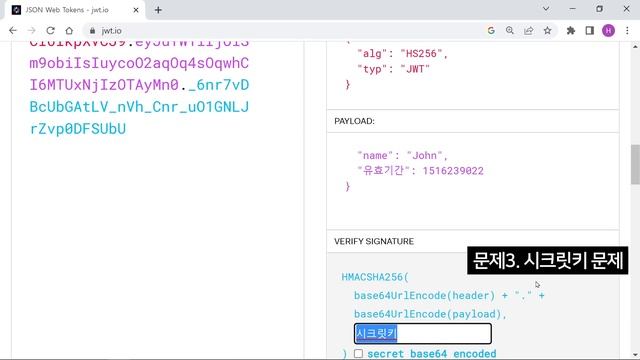Viewport: 640px width, 360px height.
Task: Click the PAYLOAD: section heading
Action: pyautogui.click(x=354, y=121)
